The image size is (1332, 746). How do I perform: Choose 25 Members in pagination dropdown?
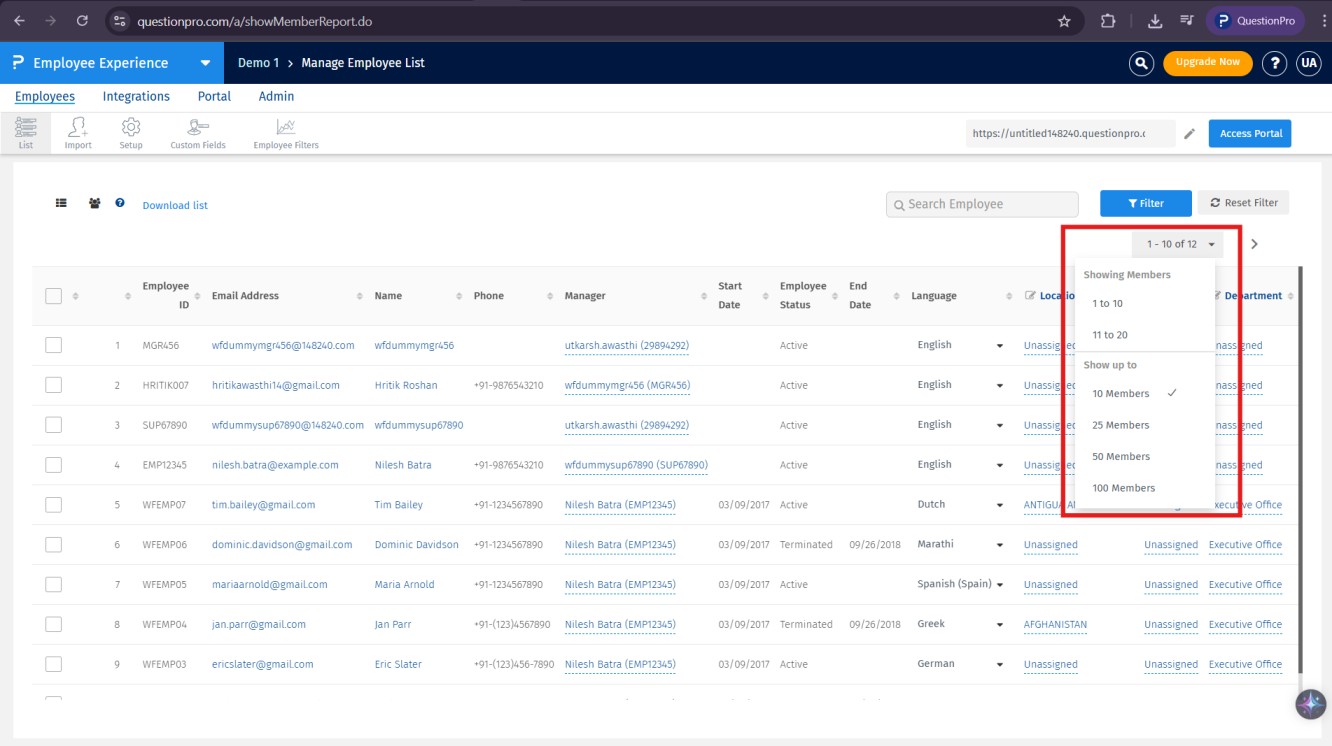1120,425
